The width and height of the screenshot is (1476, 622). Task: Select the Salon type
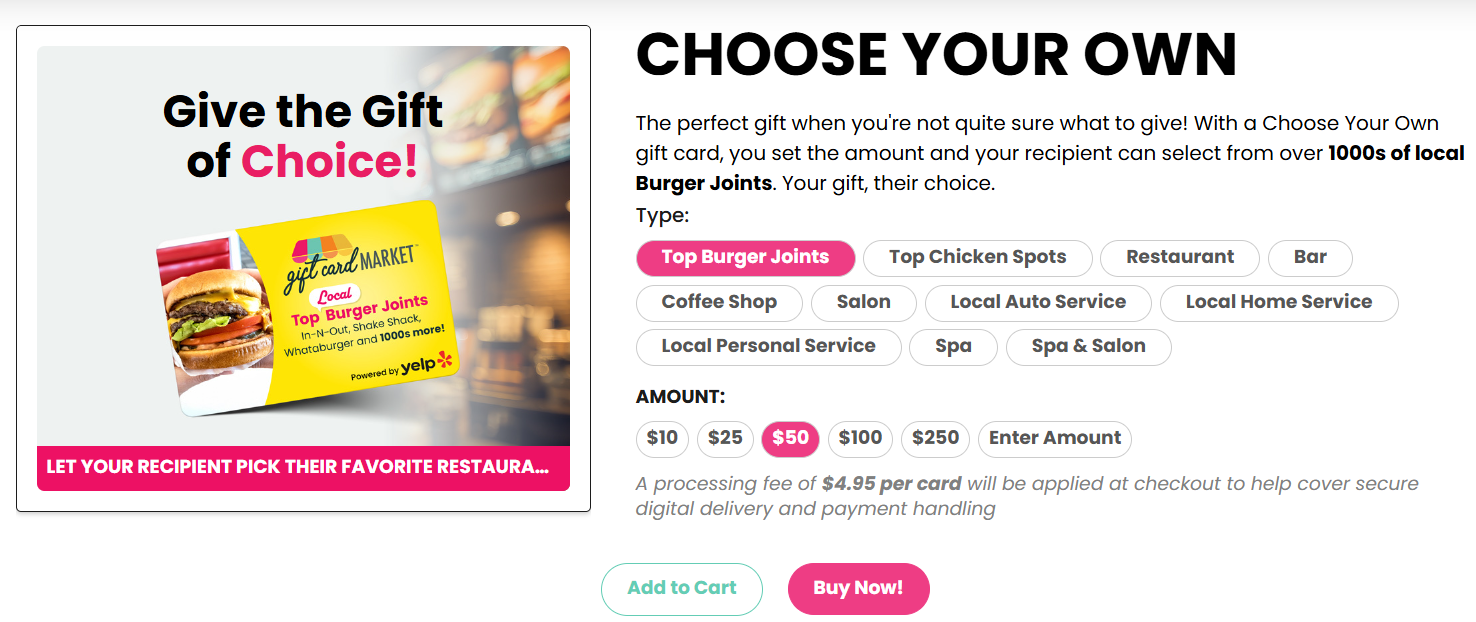[x=864, y=303]
